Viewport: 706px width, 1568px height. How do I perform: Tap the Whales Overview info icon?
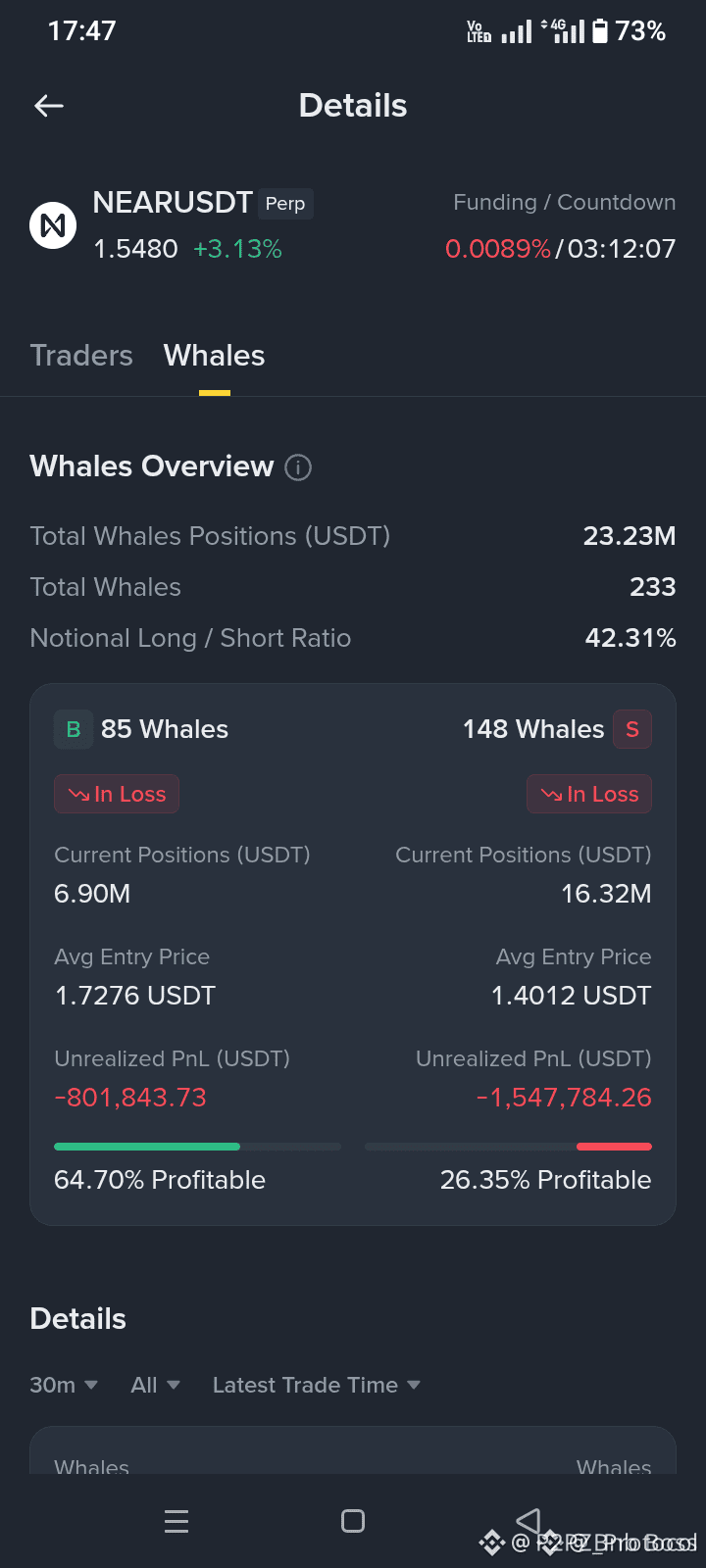coord(298,467)
